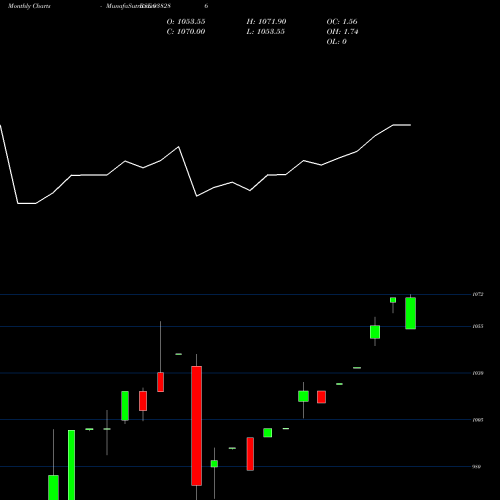
Task: Click the 1039 price axis label
Action: pyautogui.click(x=478, y=373)
